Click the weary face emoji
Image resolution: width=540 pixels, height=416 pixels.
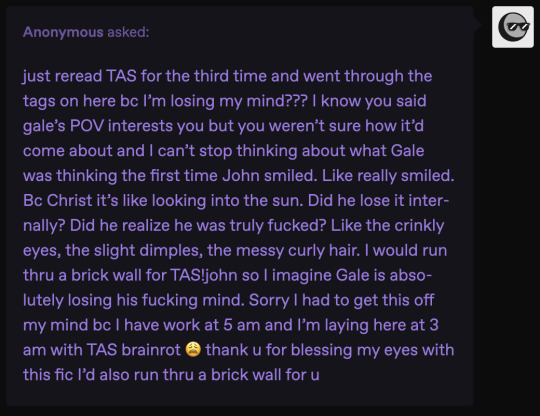point(193,350)
